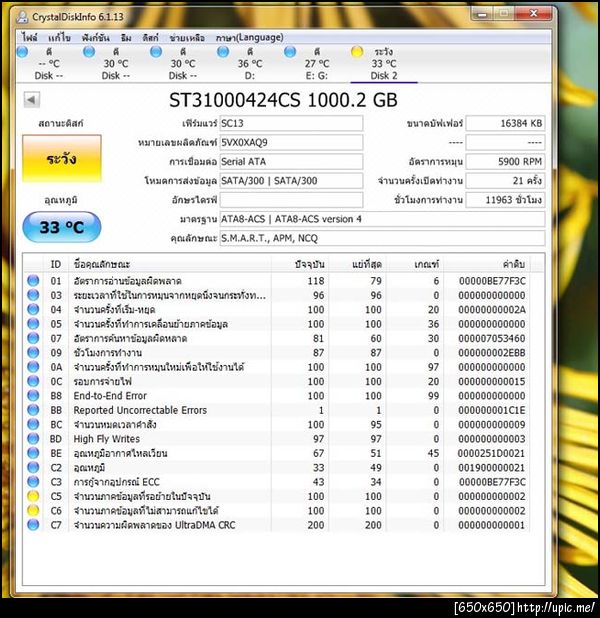Click the blue status icon of attribute 0C
Viewport: 600px width, 618px height.
pos(33,381)
